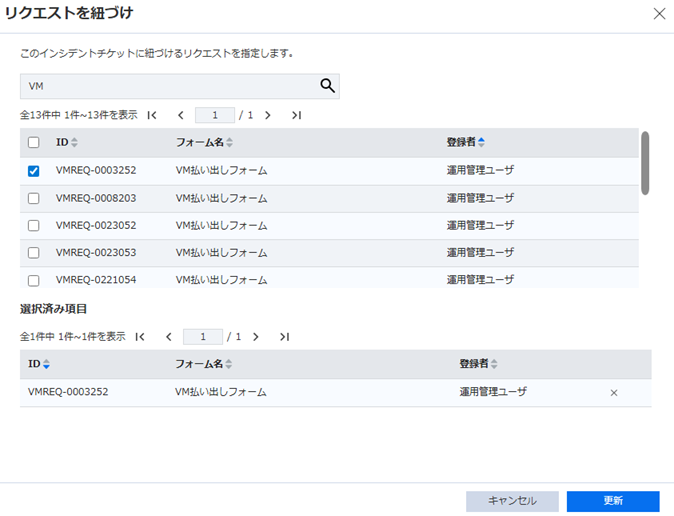Go to first page in upper list
Viewport: 674px width, 516px height.
pyautogui.click(x=152, y=115)
